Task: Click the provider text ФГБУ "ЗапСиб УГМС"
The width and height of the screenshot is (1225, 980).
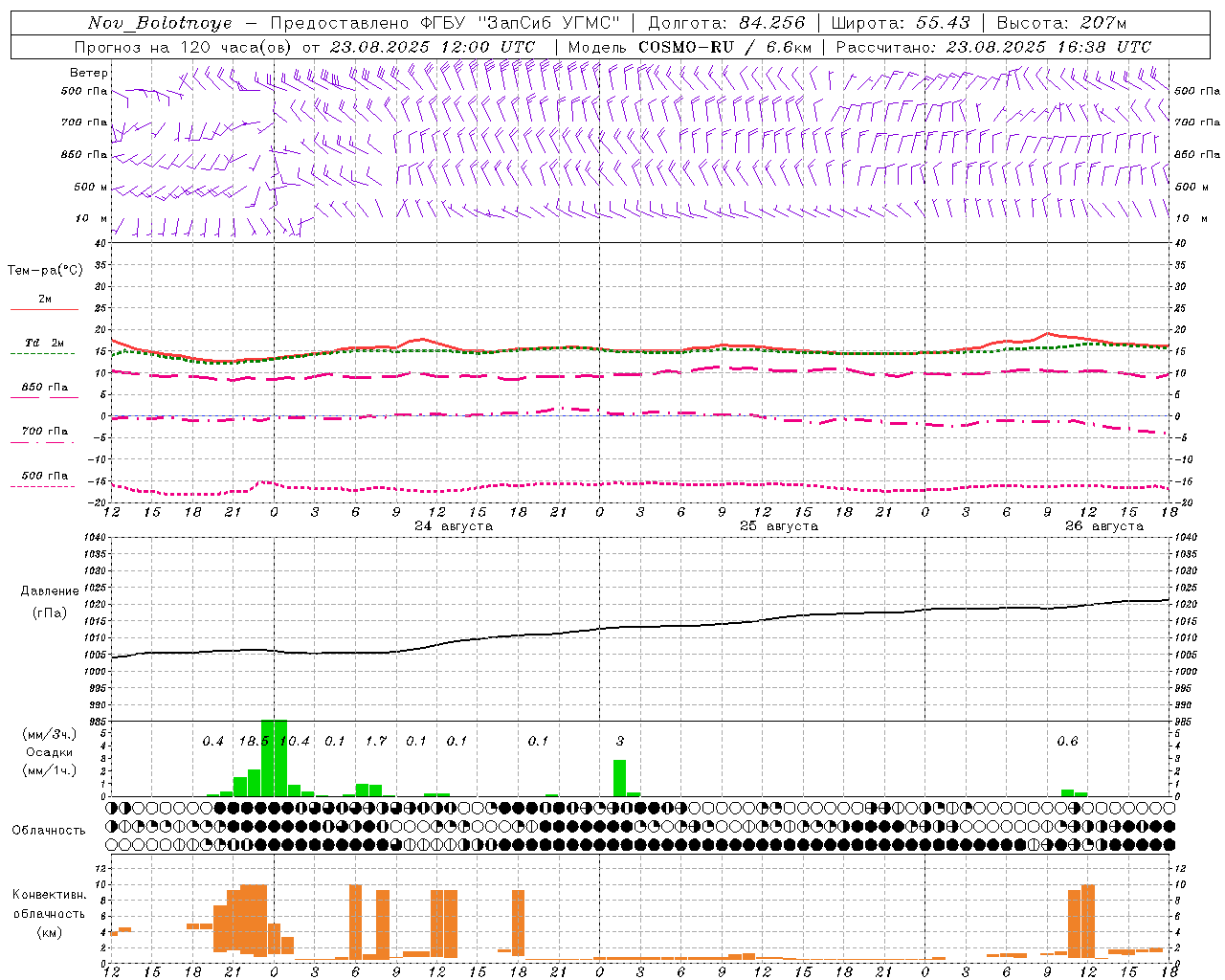Action: pyautogui.click(x=521, y=23)
